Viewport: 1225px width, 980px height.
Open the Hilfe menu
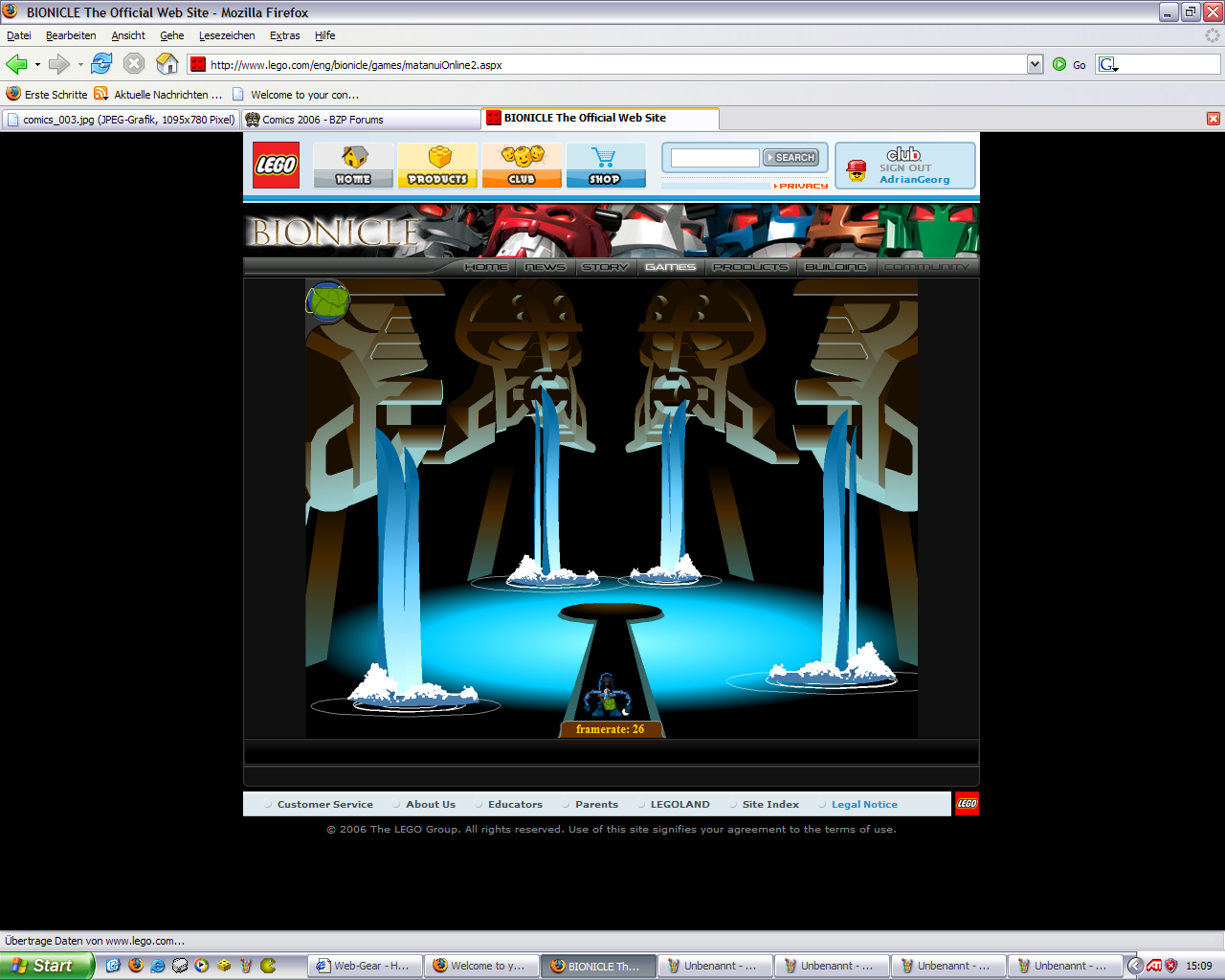click(x=325, y=35)
